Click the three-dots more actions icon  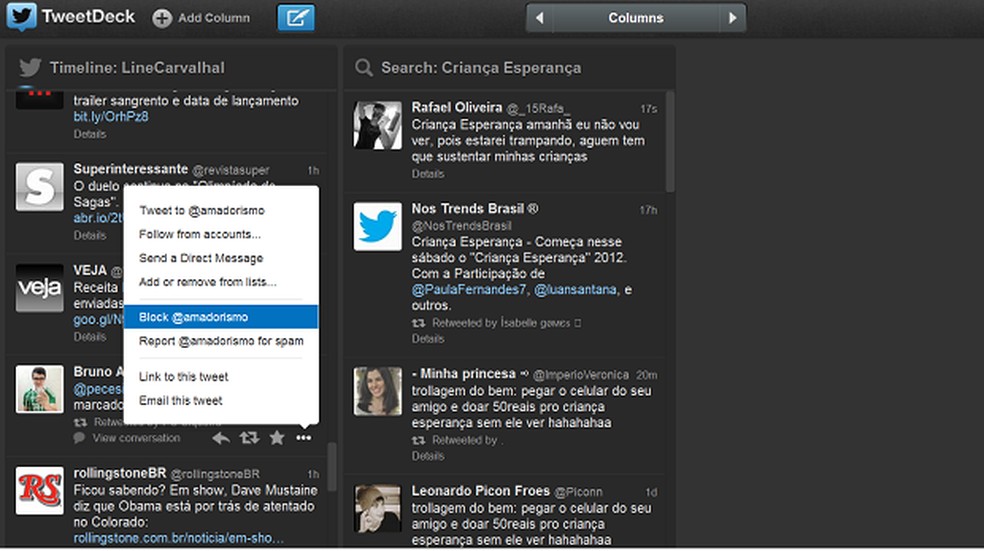[304, 438]
